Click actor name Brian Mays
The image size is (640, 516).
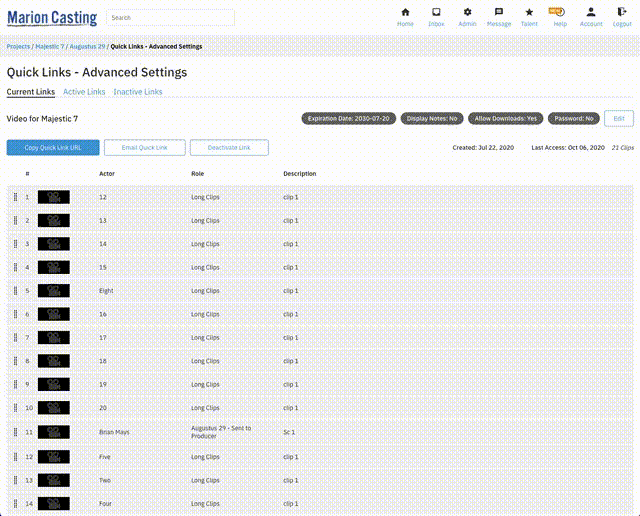(x=114, y=432)
